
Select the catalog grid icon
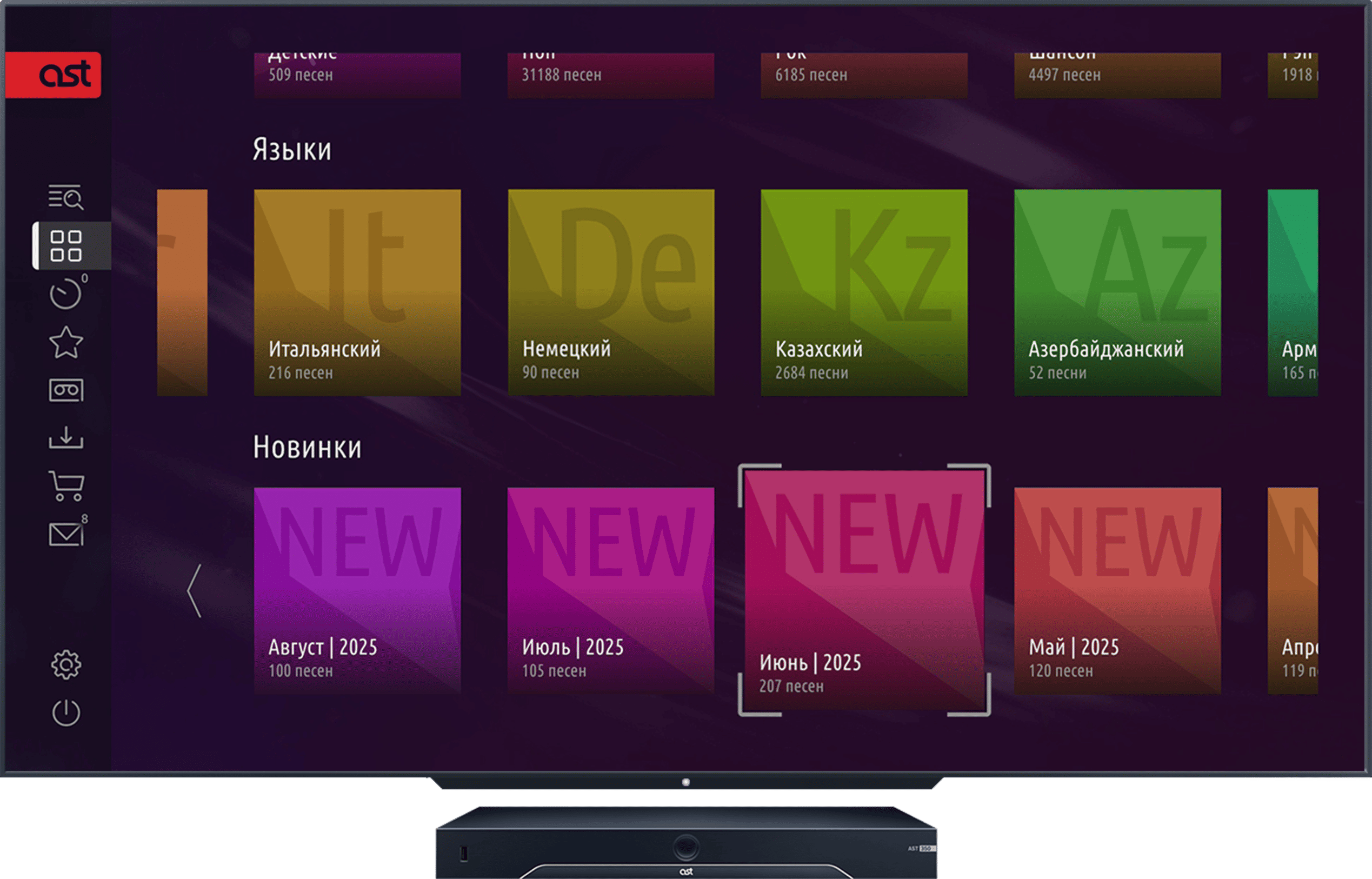click(65, 246)
